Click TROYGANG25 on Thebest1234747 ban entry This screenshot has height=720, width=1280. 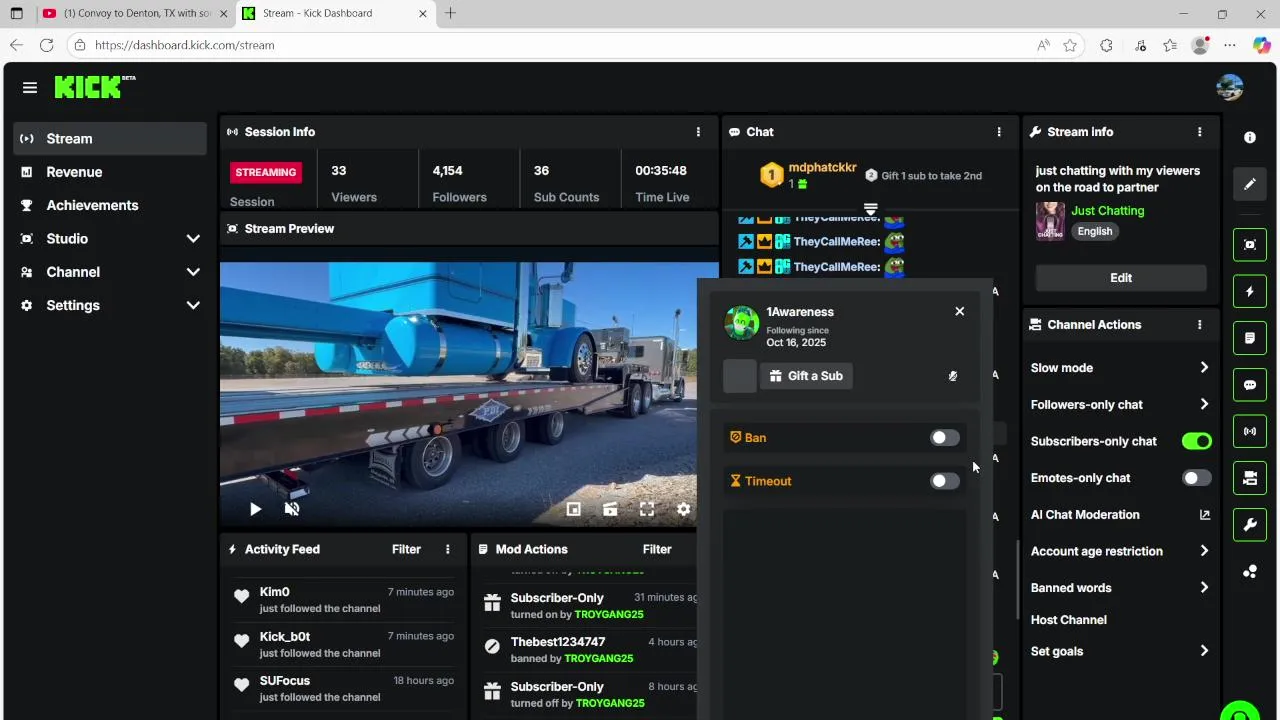pyautogui.click(x=598, y=659)
